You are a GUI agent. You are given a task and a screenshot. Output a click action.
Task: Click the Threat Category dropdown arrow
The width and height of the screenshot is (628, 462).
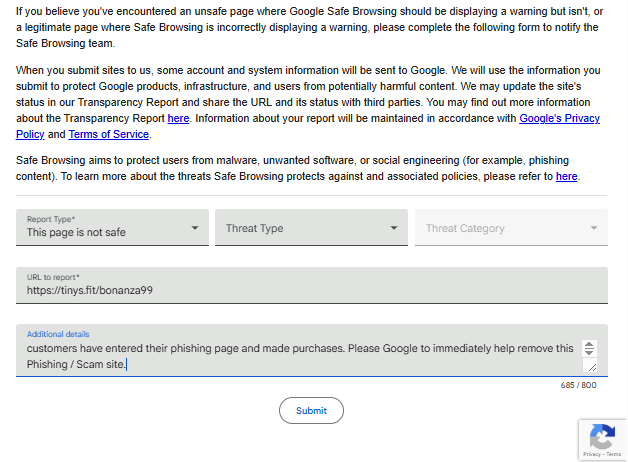(594, 228)
